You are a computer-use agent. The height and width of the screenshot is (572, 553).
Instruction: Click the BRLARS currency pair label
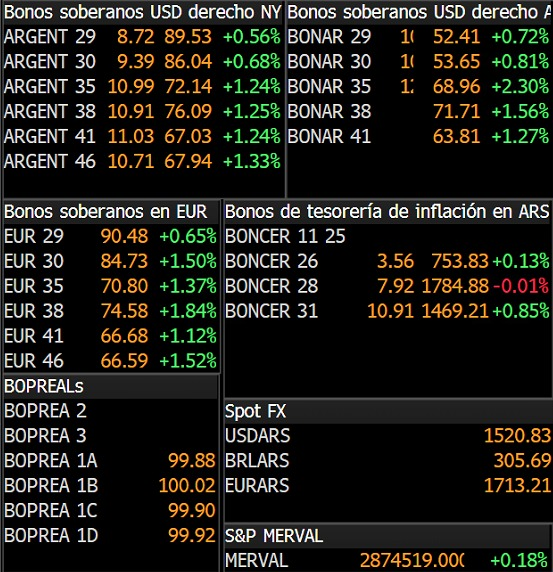pyautogui.click(x=257, y=460)
